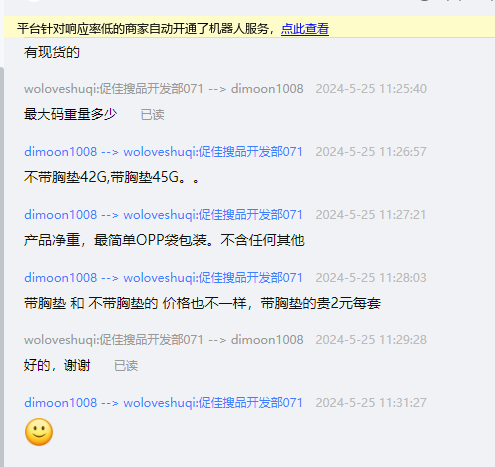
Task: Select the message 最大码重量多少
Action: (x=70, y=114)
